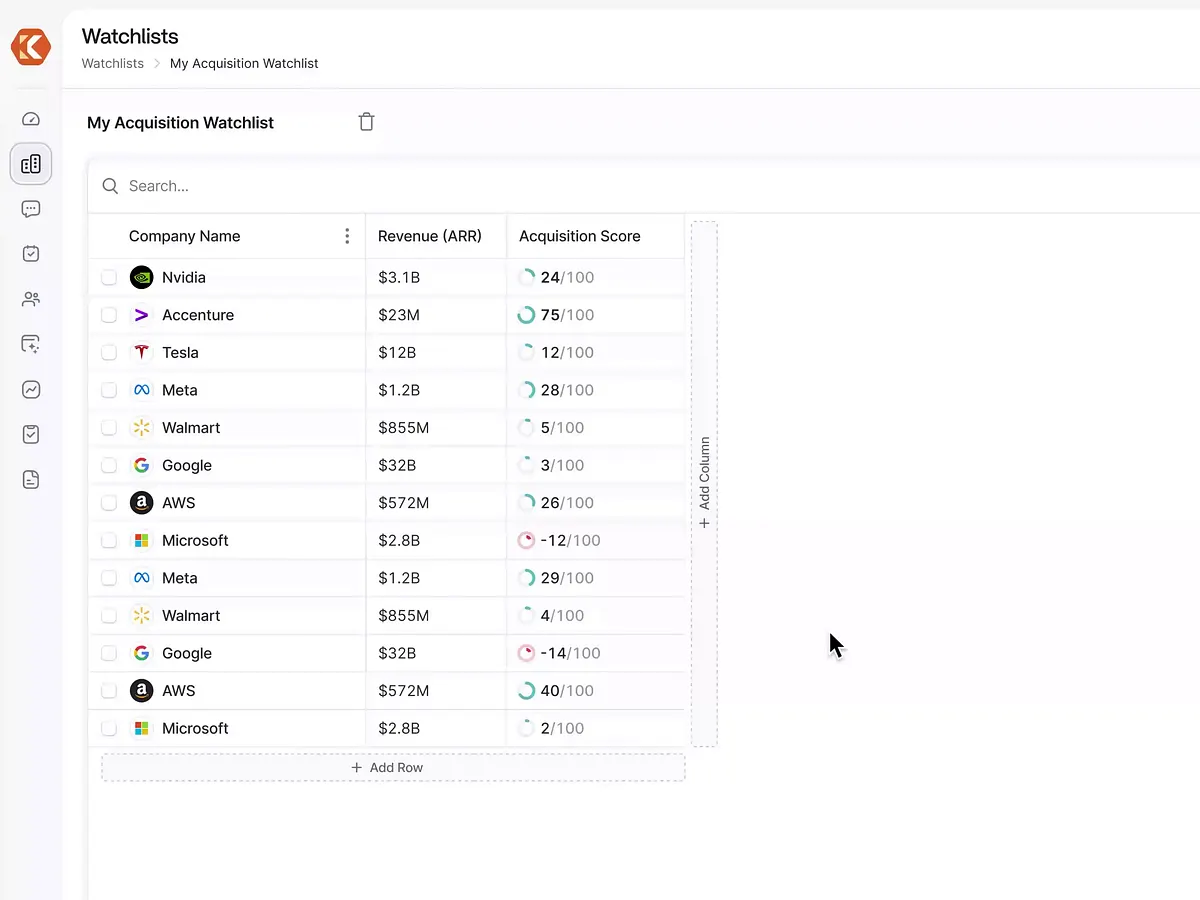Open the calendar check sidebar icon

31,254
